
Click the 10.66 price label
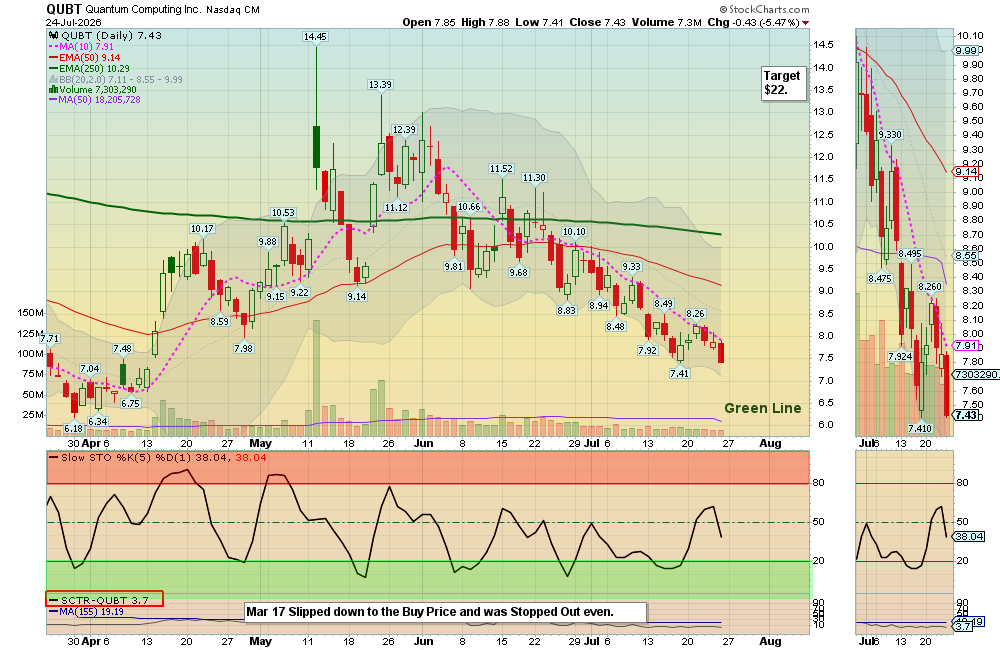click(469, 207)
